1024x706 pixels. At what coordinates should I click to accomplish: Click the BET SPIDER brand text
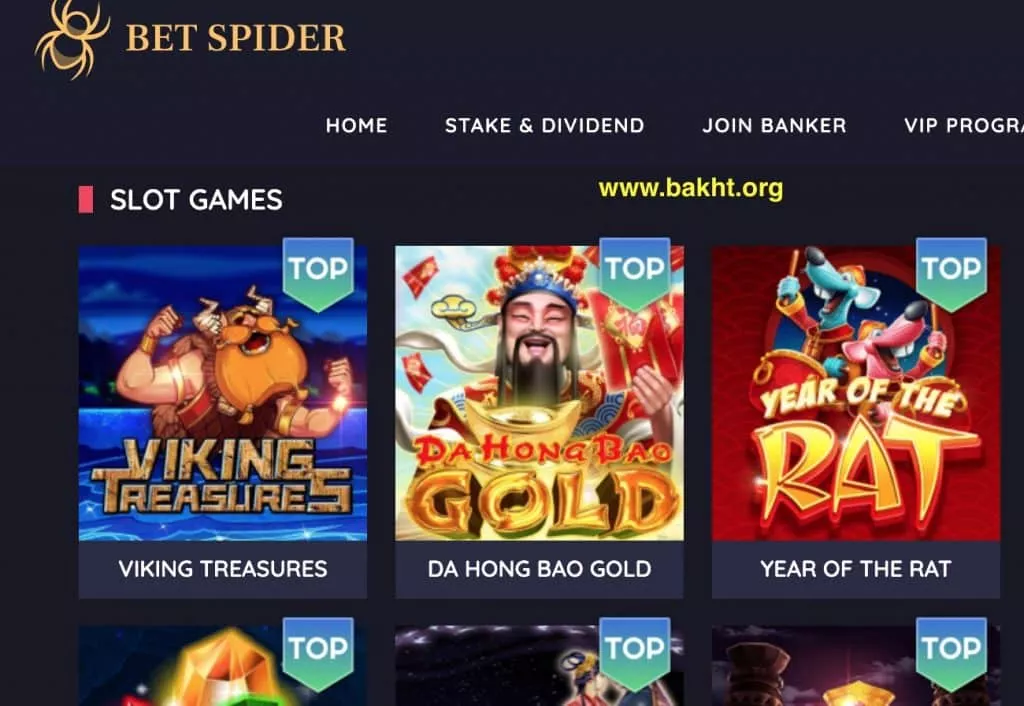(236, 38)
